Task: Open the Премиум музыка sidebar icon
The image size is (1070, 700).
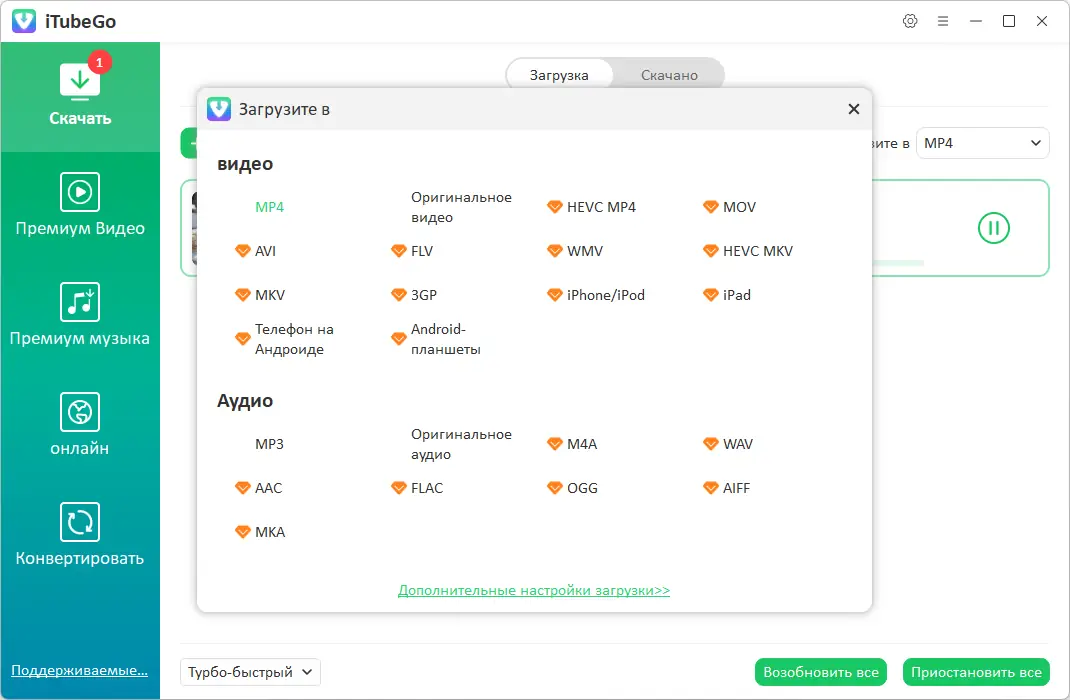Action: point(80,301)
